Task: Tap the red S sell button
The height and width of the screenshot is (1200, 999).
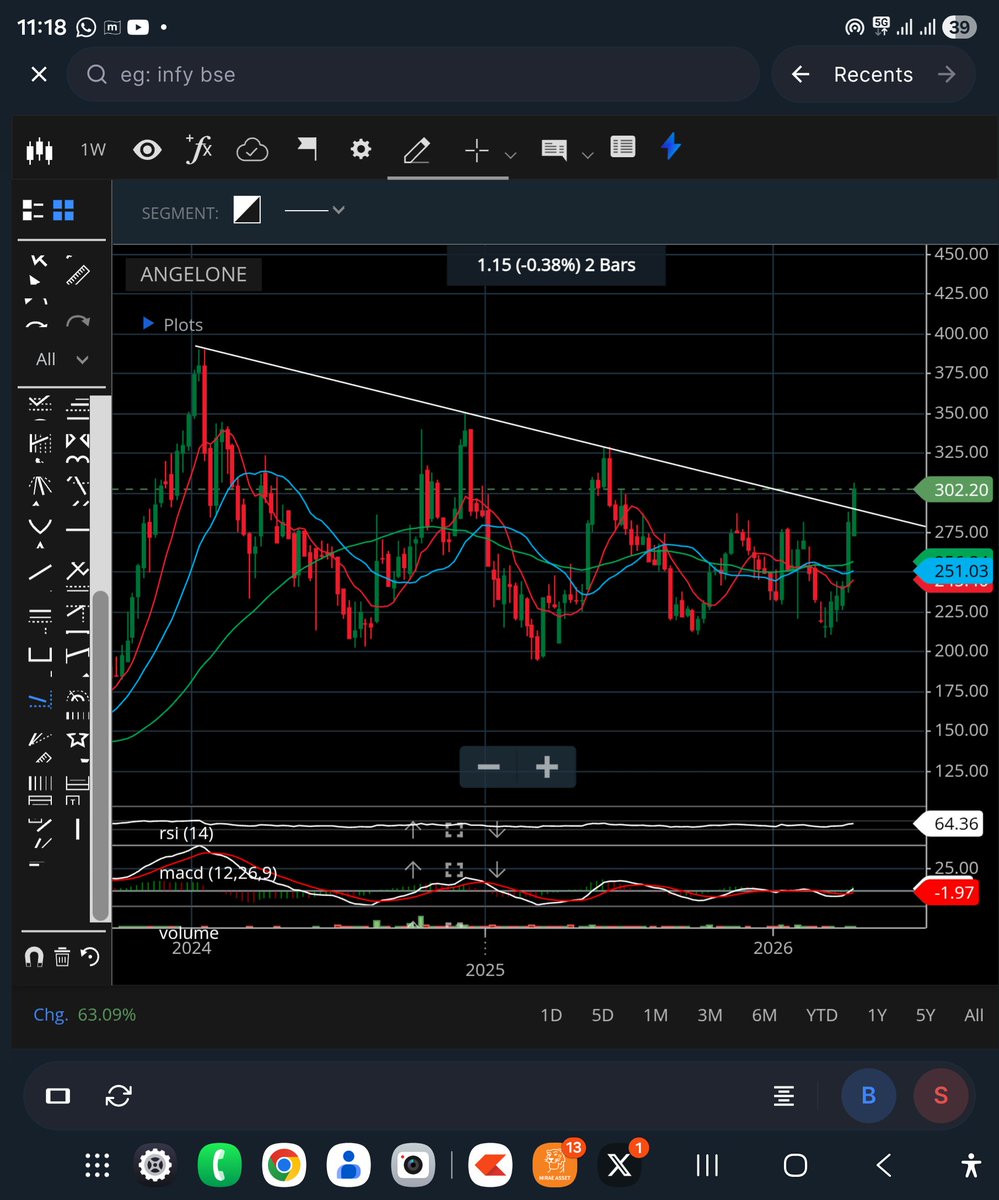Action: coord(941,1095)
